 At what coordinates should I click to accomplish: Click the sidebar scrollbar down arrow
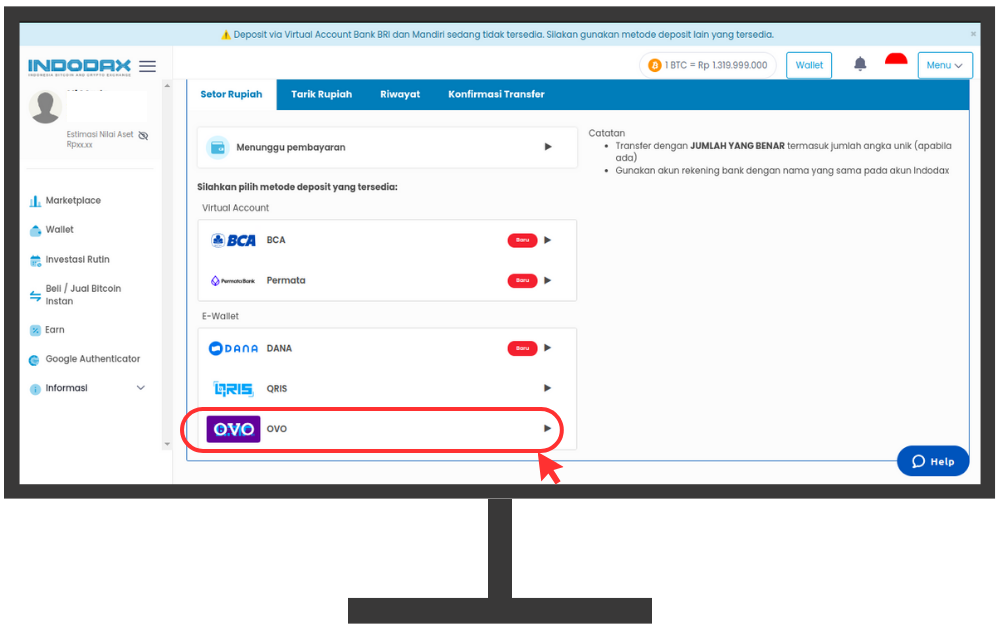coord(167,444)
